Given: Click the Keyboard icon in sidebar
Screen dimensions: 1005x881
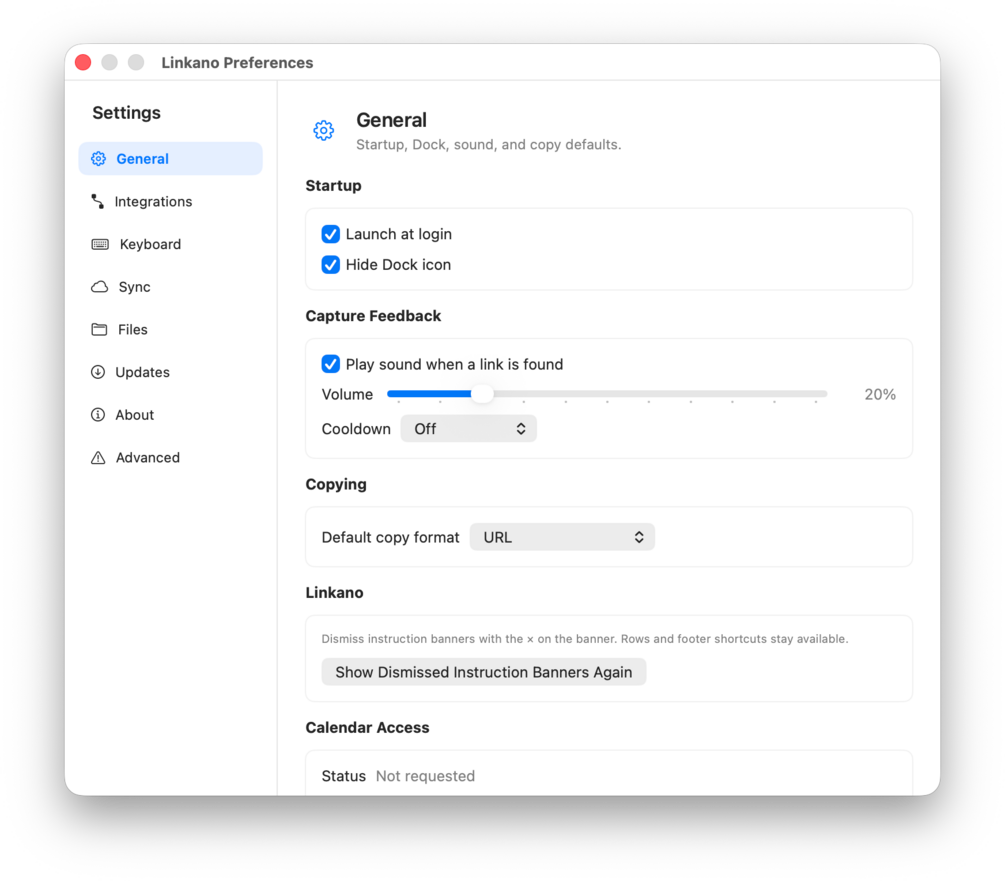Looking at the screenshot, I should [100, 244].
